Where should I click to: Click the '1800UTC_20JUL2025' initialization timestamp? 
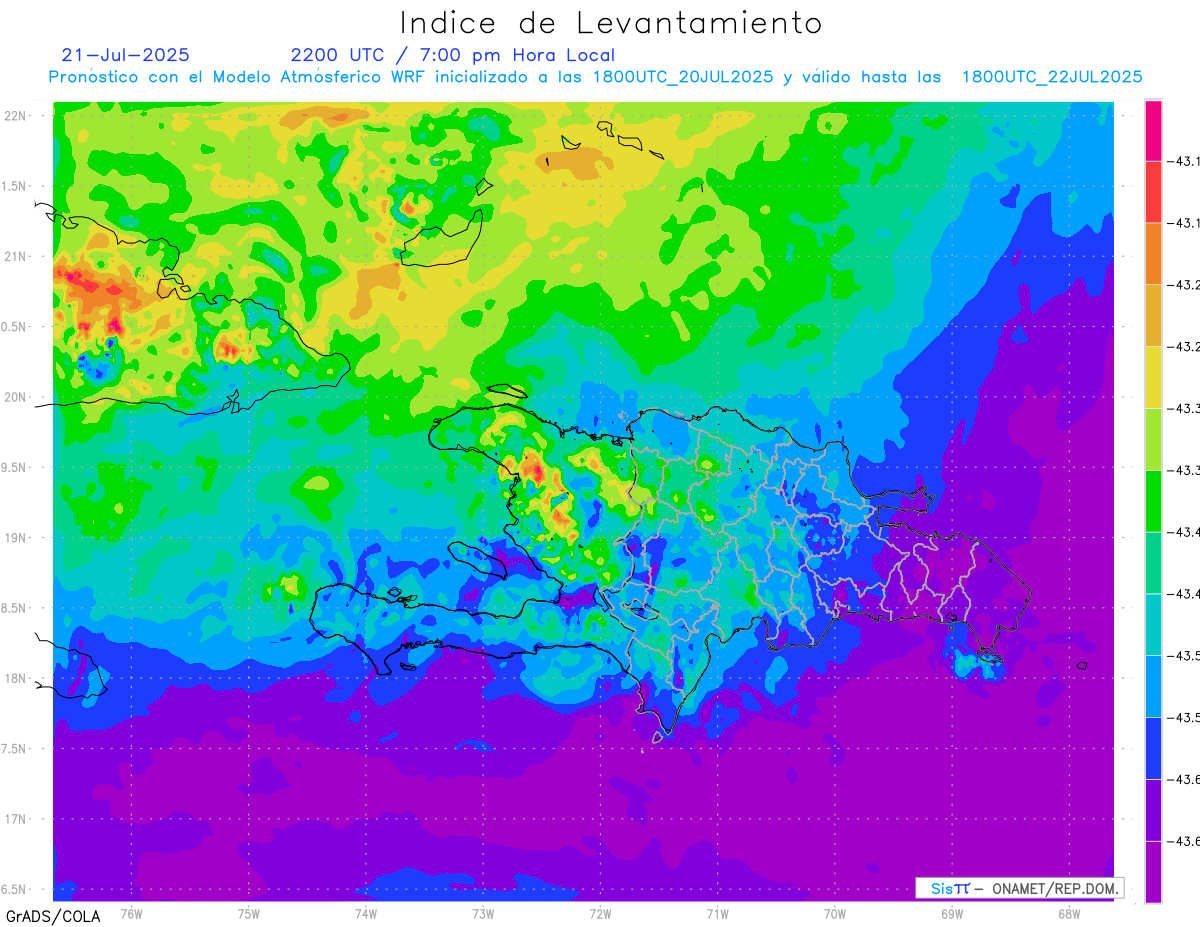click(683, 77)
